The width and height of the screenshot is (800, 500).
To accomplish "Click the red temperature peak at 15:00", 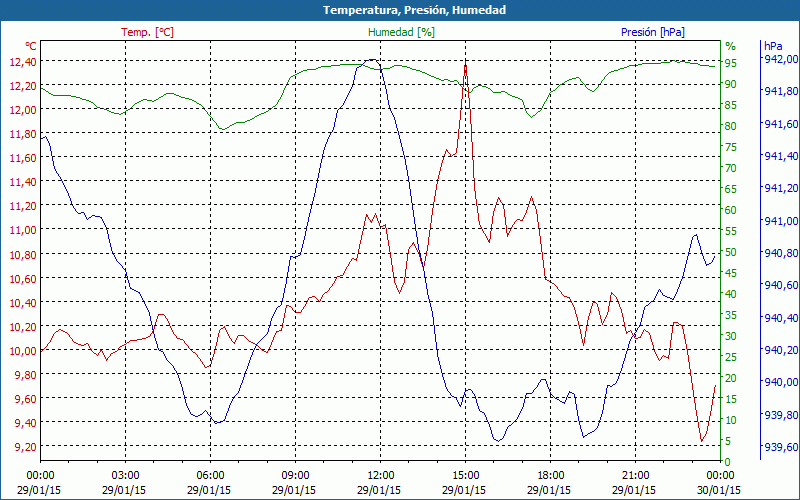I will [x=465, y=63].
